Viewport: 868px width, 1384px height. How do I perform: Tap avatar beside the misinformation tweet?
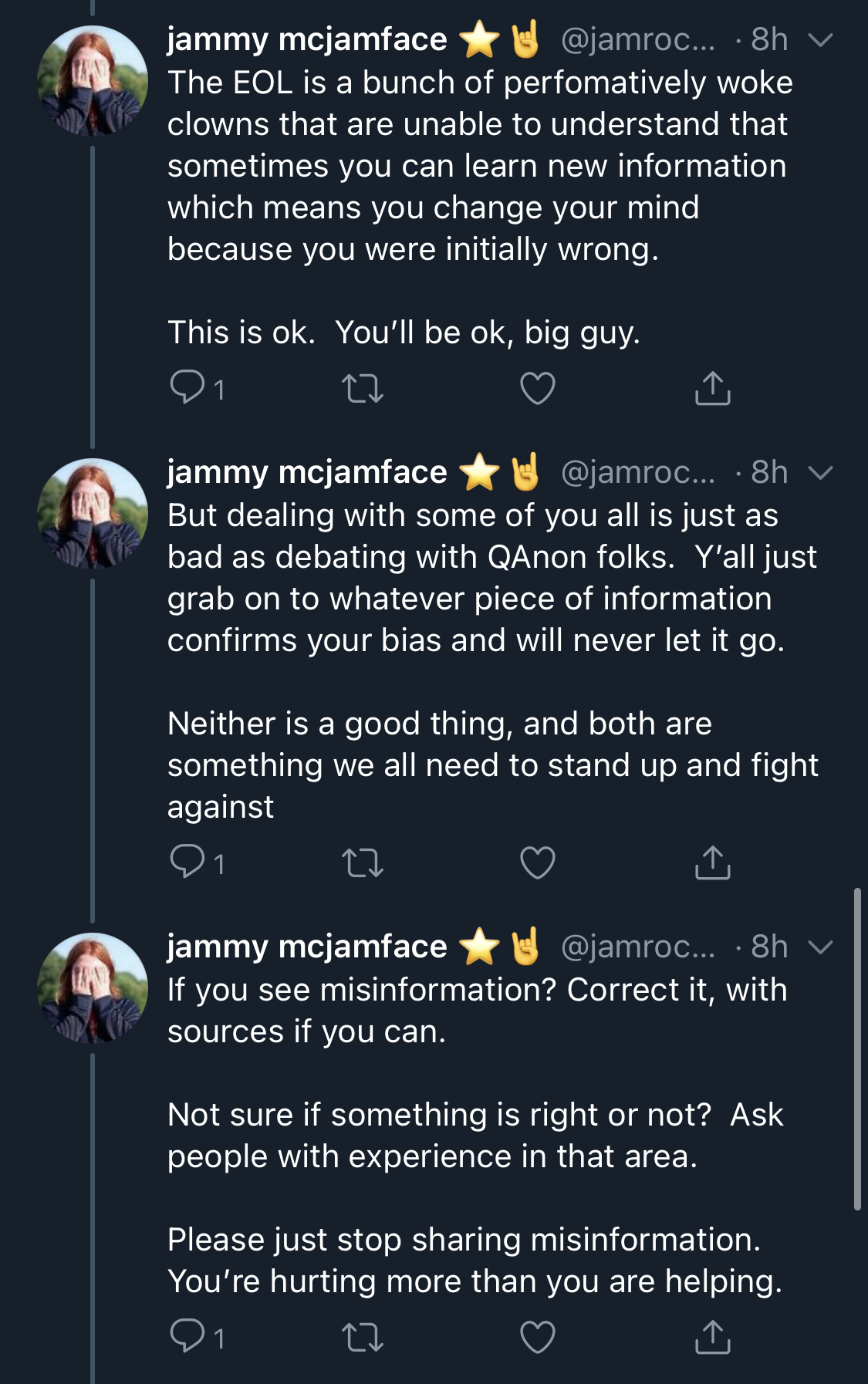(x=93, y=988)
